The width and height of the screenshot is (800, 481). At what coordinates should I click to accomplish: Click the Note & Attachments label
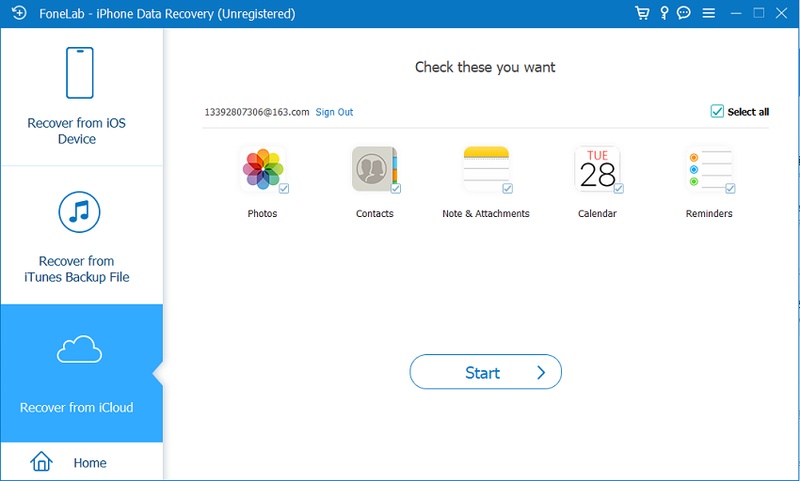click(x=486, y=214)
